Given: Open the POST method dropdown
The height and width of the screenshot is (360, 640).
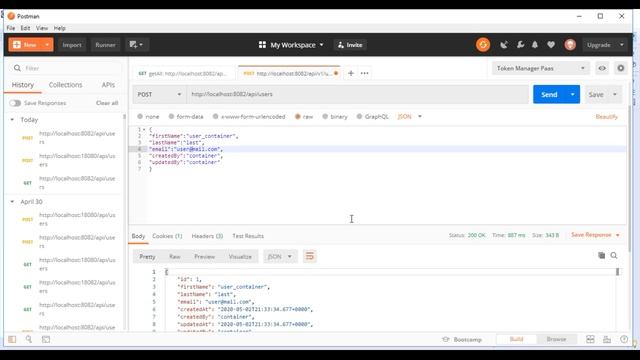Looking at the screenshot, I should (x=159, y=94).
